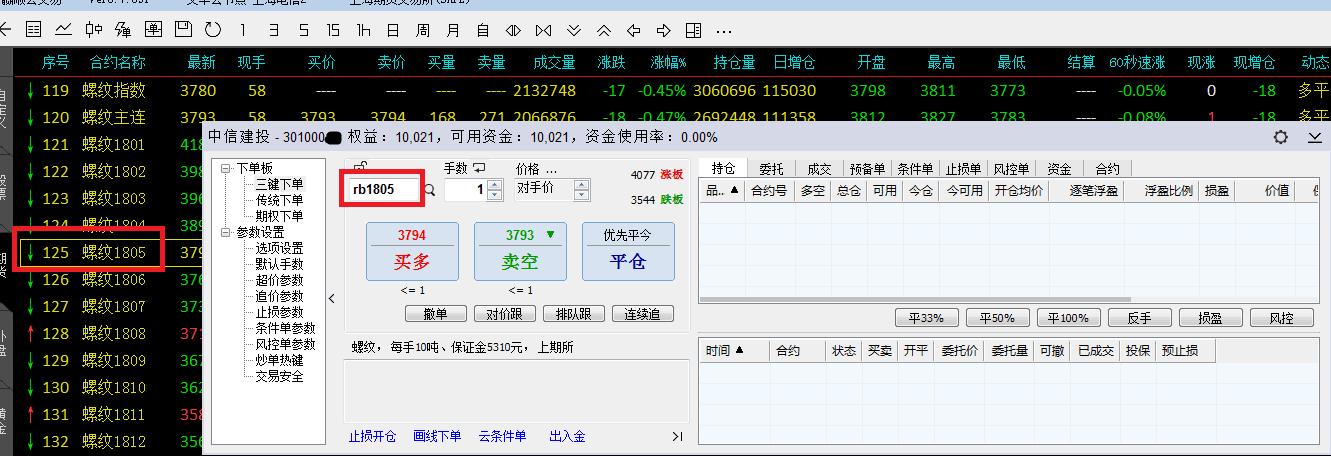Increase 手数 quantity with the up stepper
Image resolution: width=1331 pixels, height=456 pixels.
pos(494,184)
